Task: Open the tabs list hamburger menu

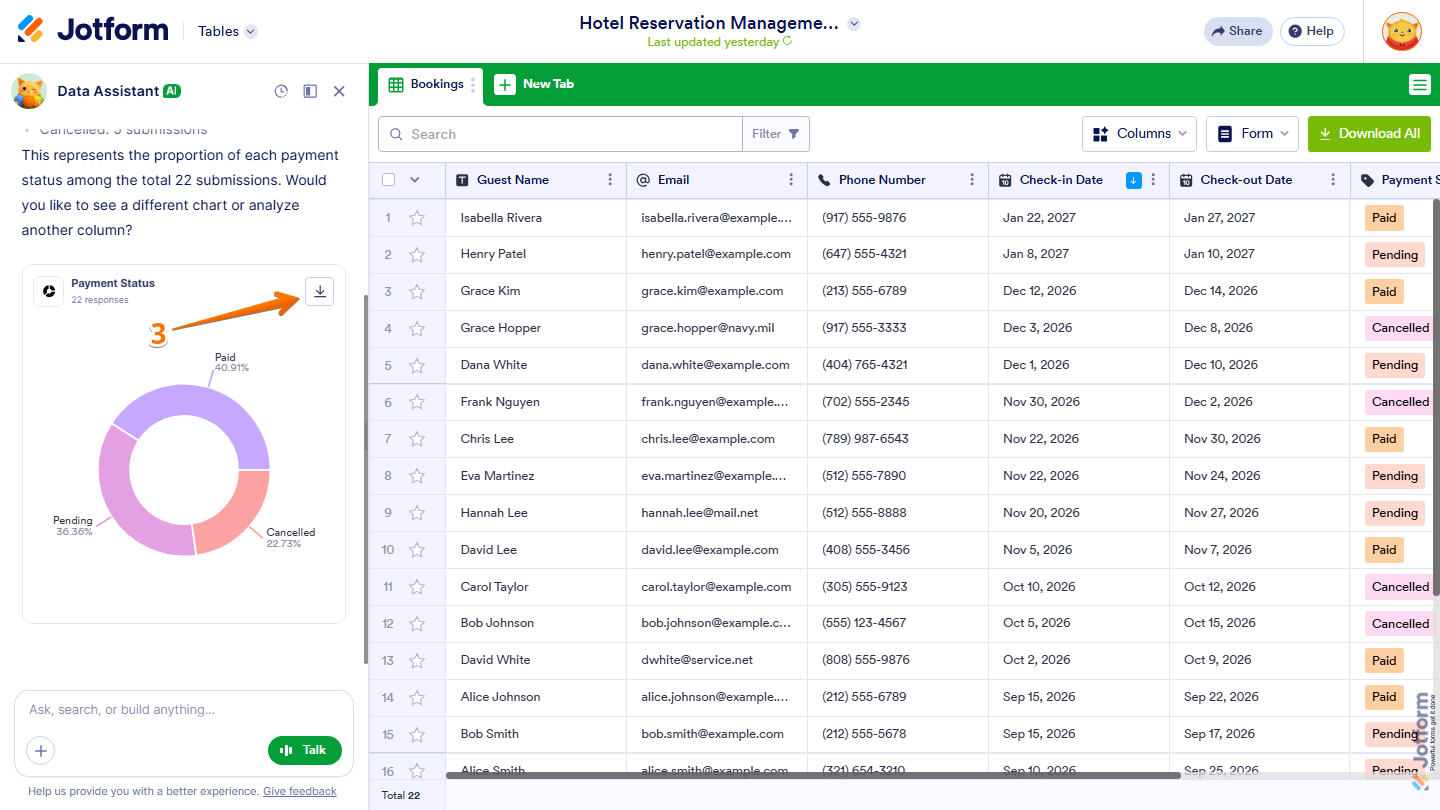Action: (1420, 85)
